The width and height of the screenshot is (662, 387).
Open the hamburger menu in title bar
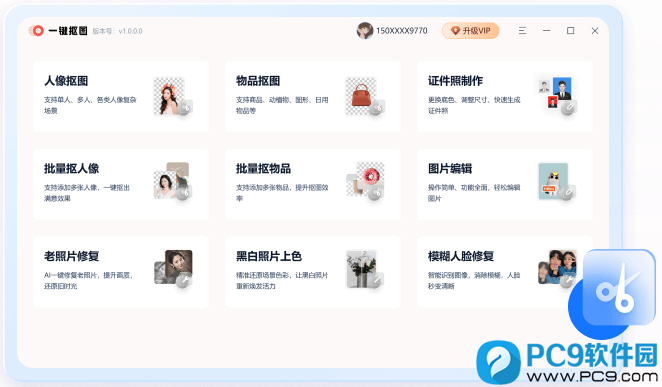[522, 31]
